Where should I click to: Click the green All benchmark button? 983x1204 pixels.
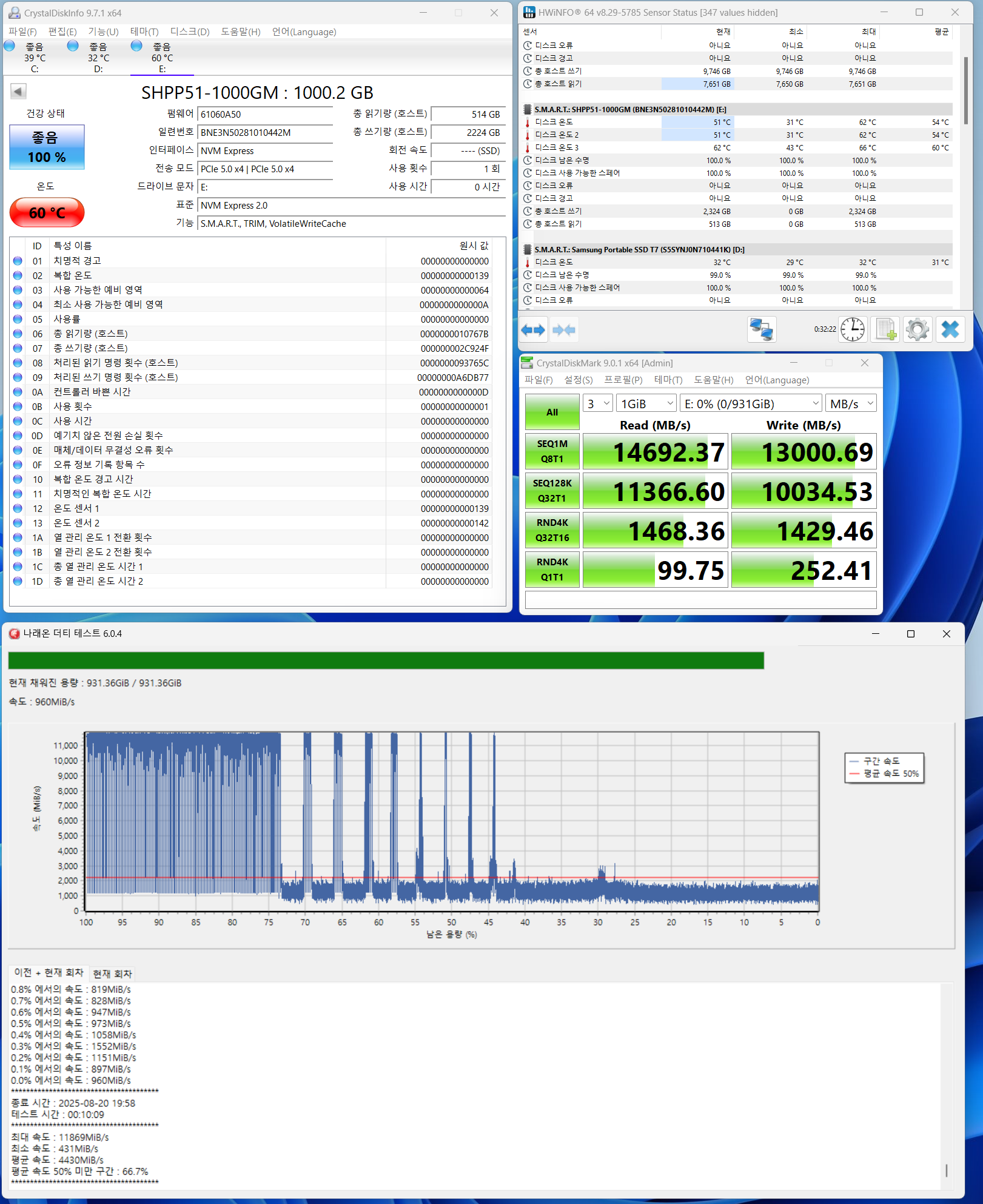point(552,412)
